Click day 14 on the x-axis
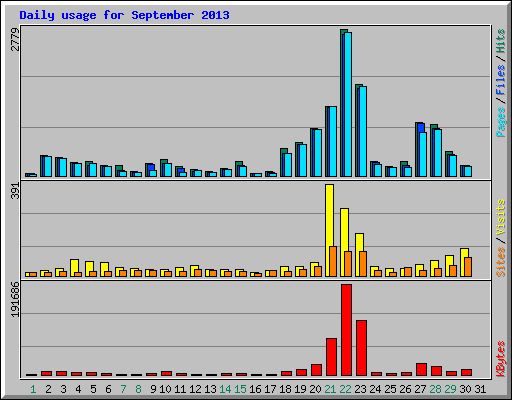Viewport: 512px width, 400px height. click(x=225, y=389)
